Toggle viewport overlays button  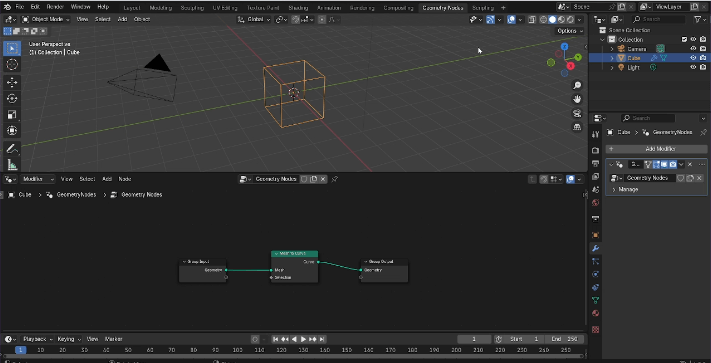(511, 19)
